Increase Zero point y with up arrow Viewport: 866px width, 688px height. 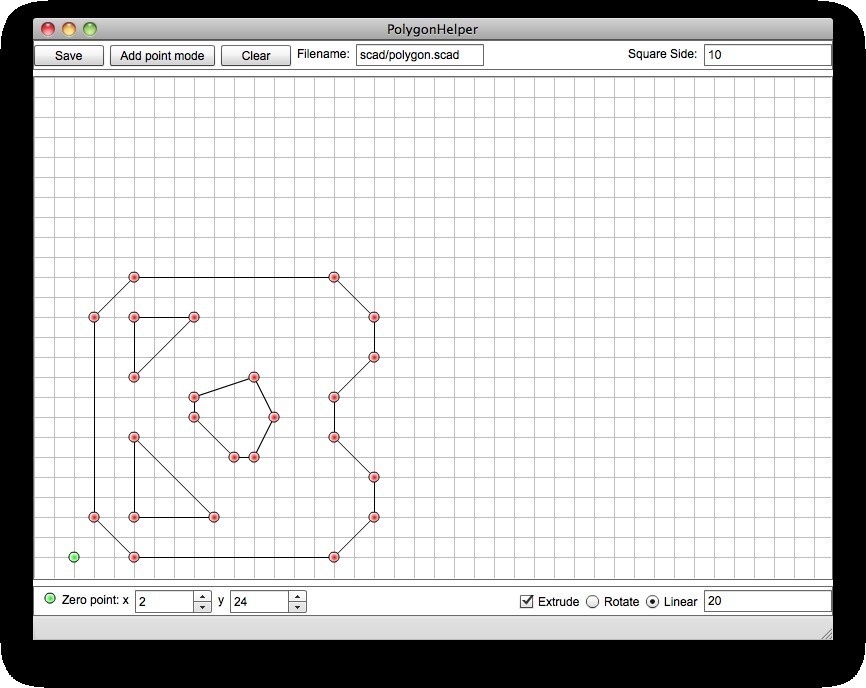(298, 596)
